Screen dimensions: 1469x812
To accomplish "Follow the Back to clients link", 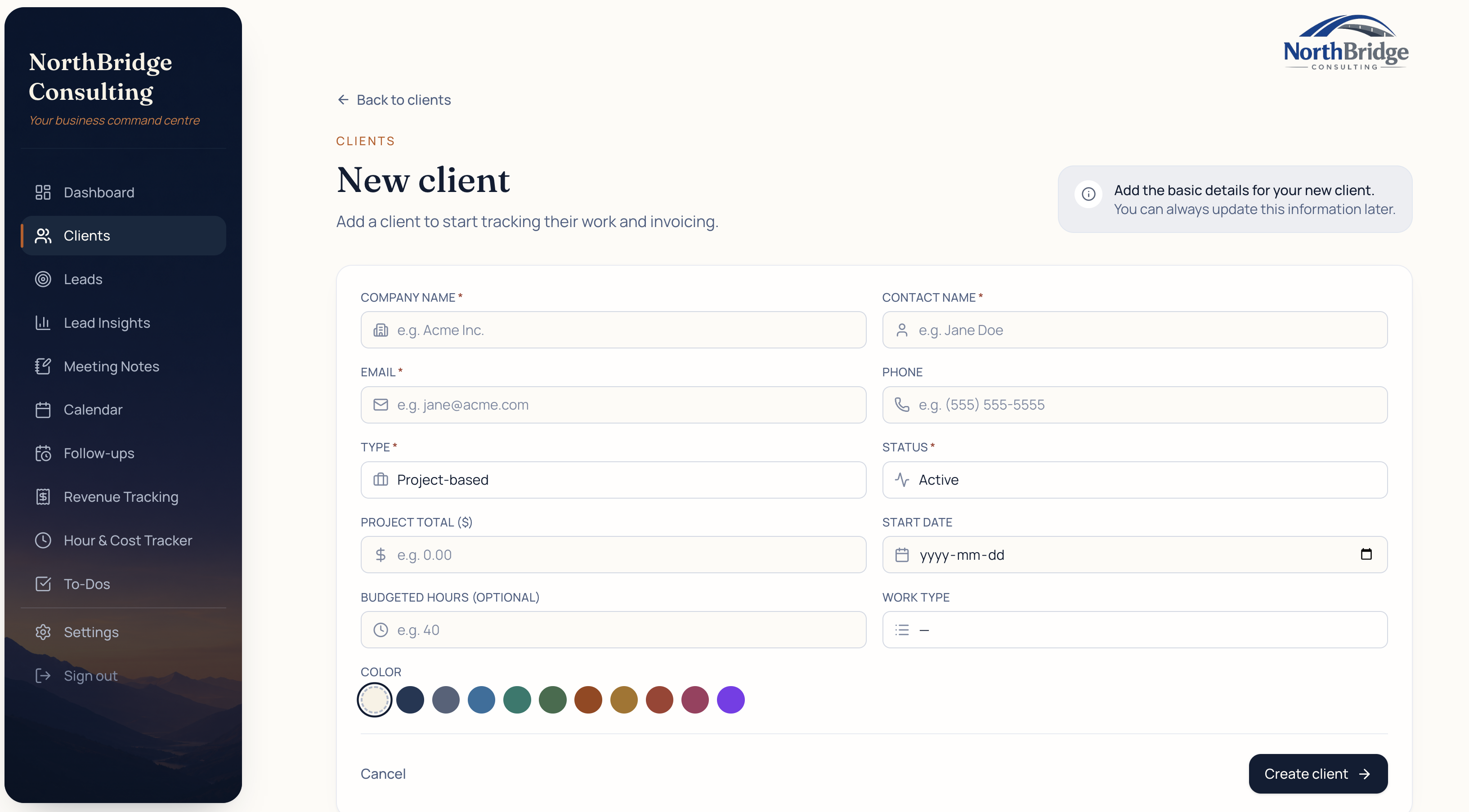I will [394, 100].
